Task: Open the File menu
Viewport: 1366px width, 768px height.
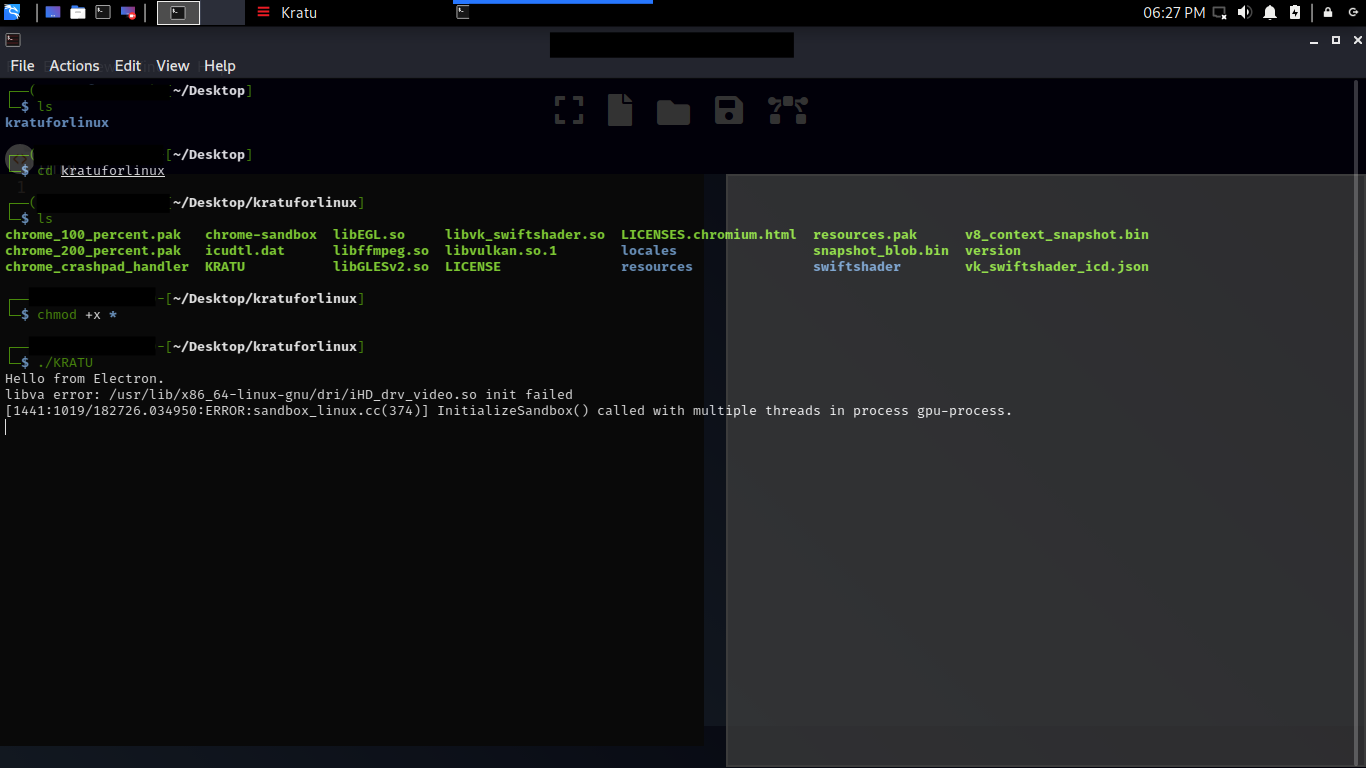Action: click(22, 66)
